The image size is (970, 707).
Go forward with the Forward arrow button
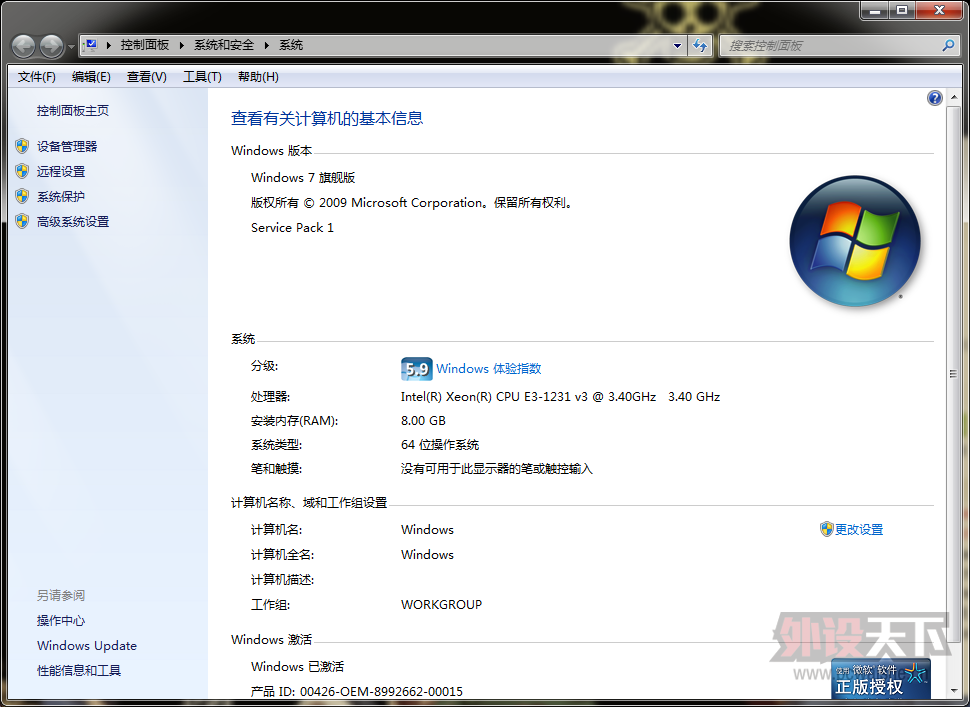(51, 46)
